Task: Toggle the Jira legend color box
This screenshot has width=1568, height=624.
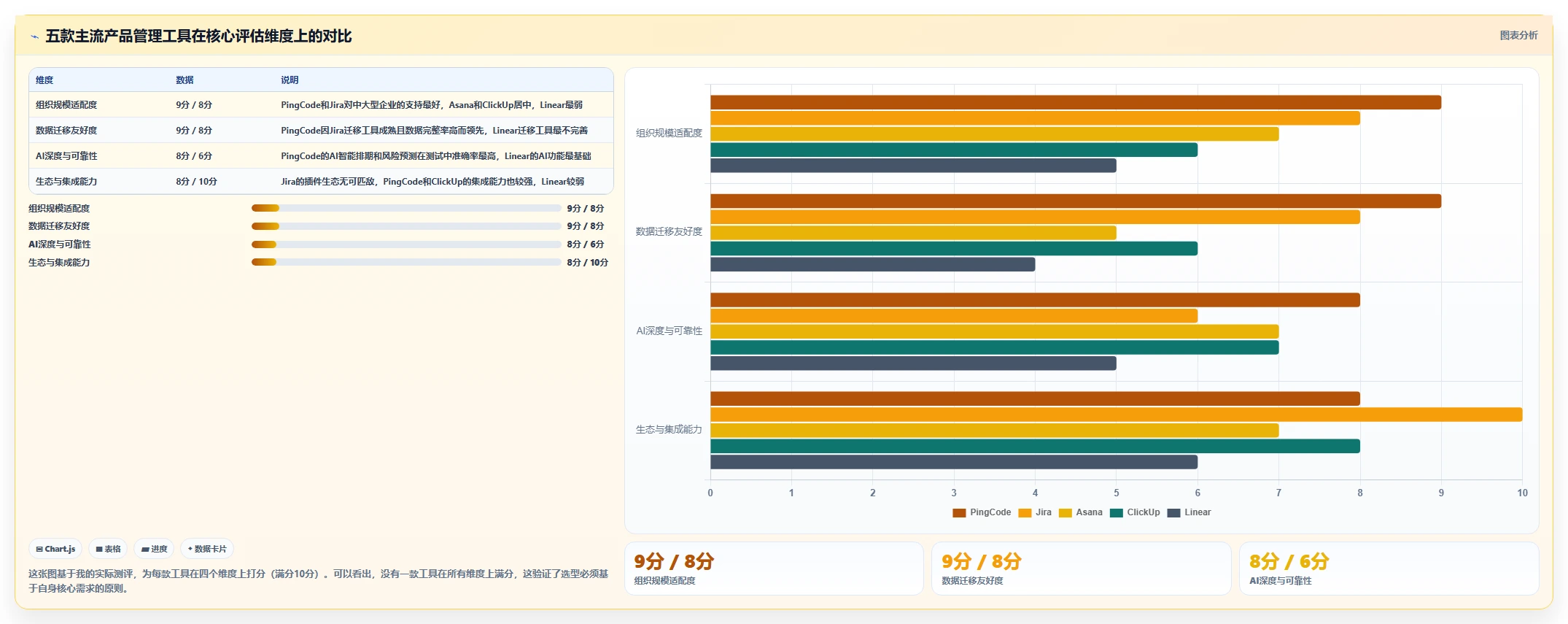Action: (1025, 512)
